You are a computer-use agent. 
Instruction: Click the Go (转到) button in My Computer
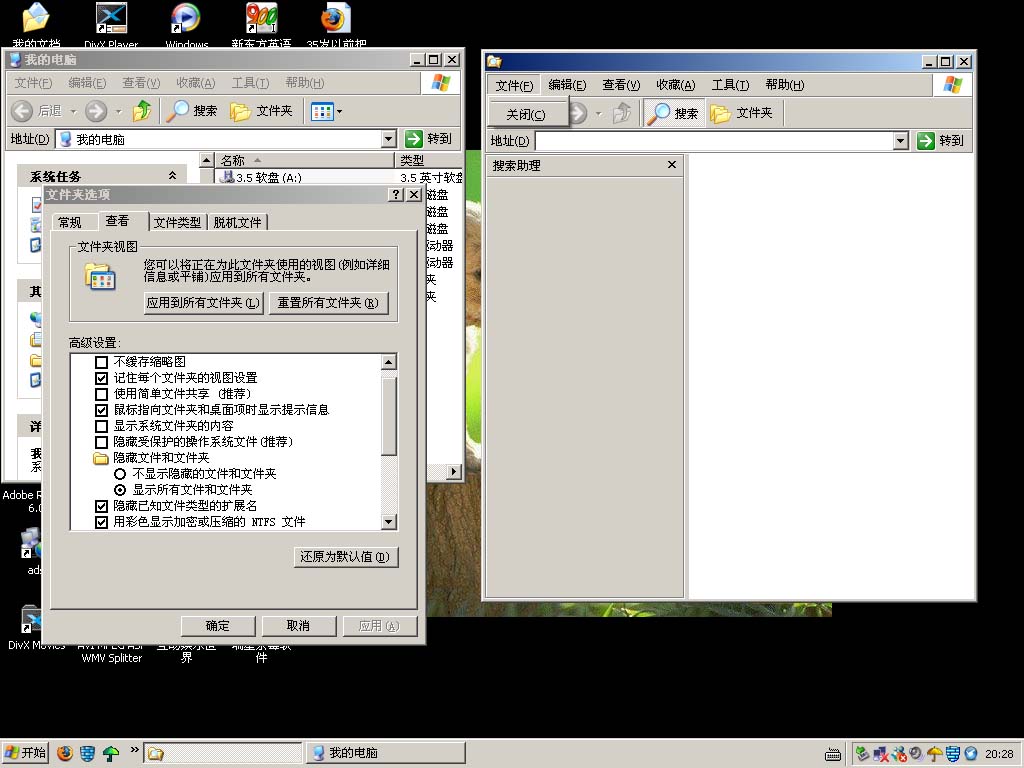pos(428,138)
